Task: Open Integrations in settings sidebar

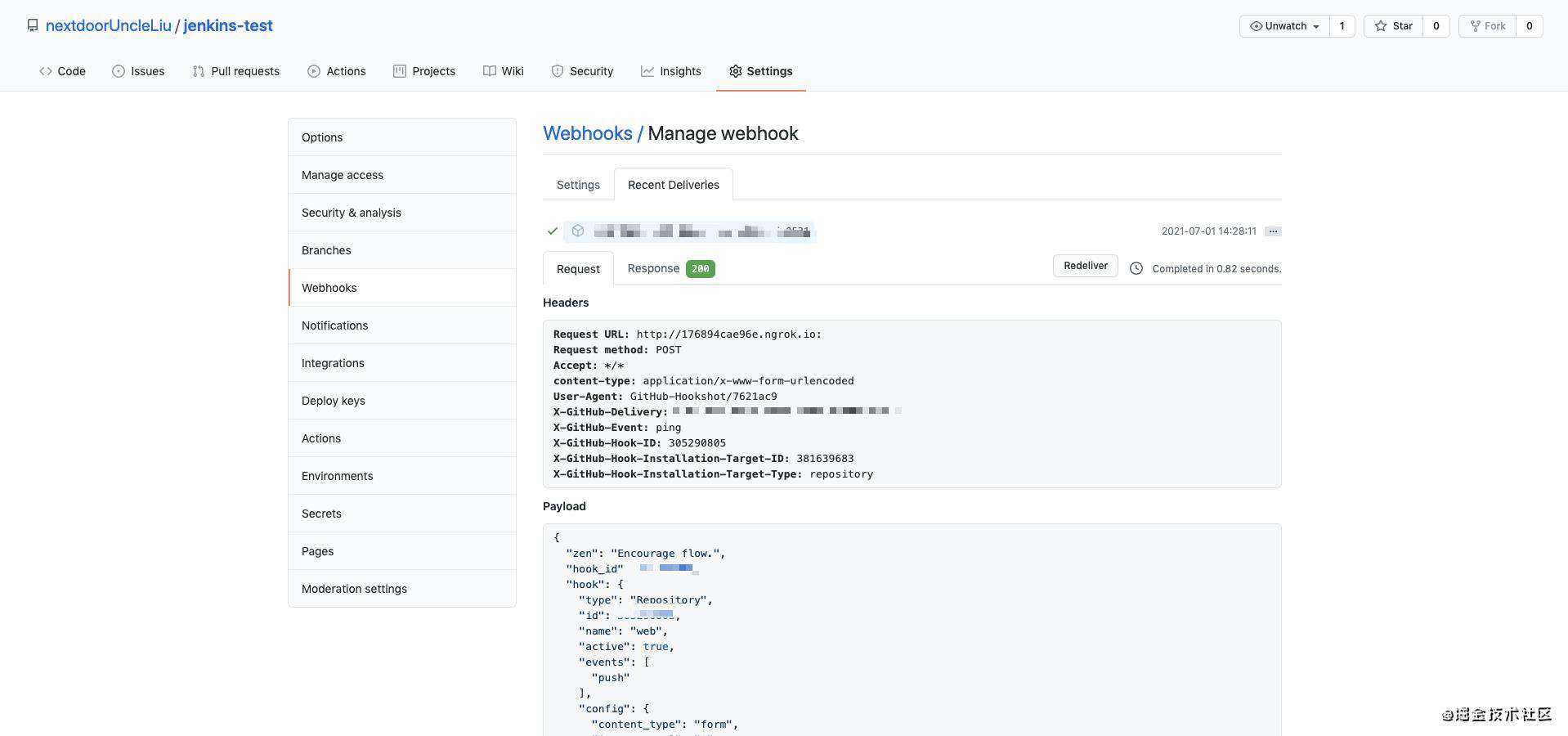Action: pos(402,363)
